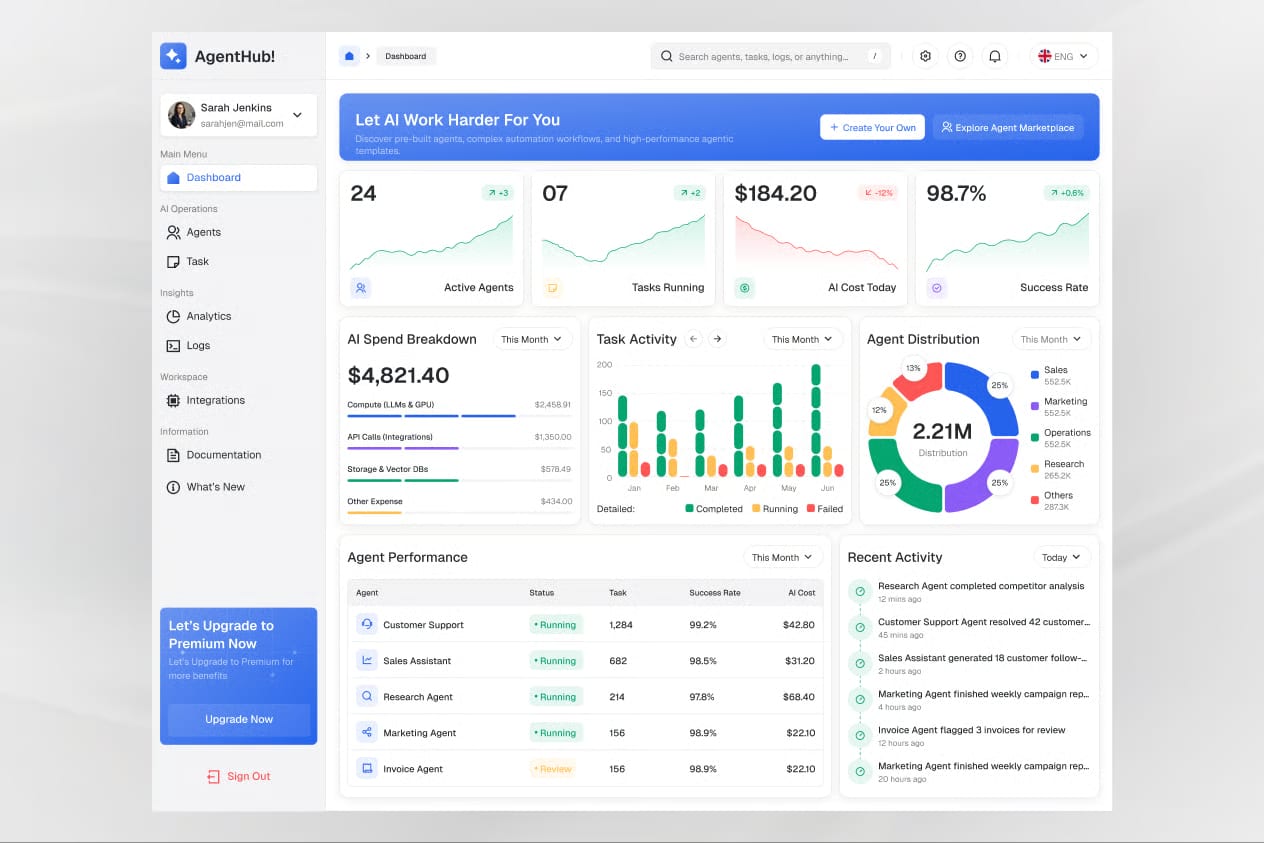Screen dimensions: 1264x843
Task: Click the help question mark icon
Action: pyautogui.click(x=960, y=56)
